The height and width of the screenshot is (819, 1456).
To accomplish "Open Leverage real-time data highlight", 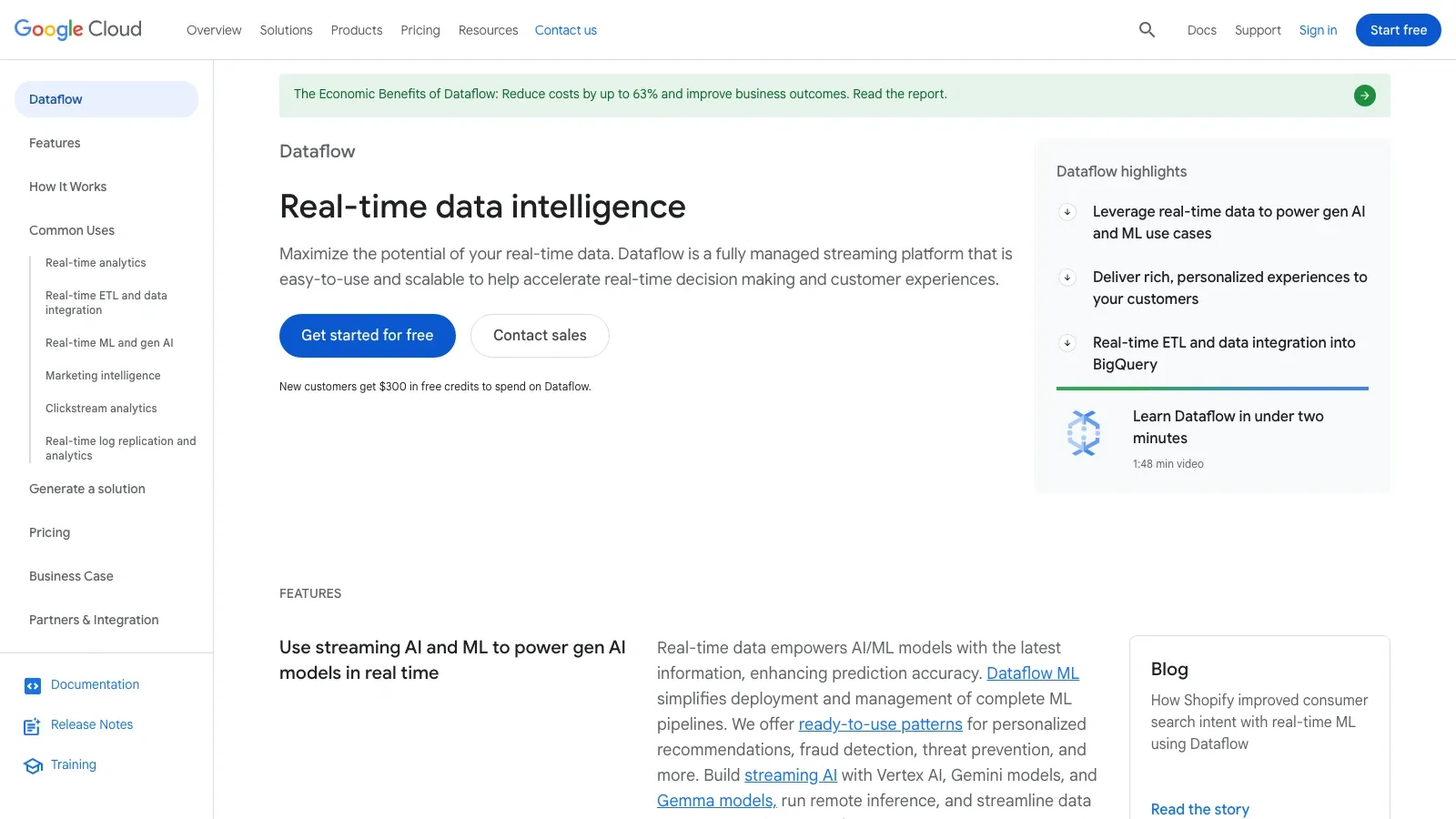I will (1228, 223).
